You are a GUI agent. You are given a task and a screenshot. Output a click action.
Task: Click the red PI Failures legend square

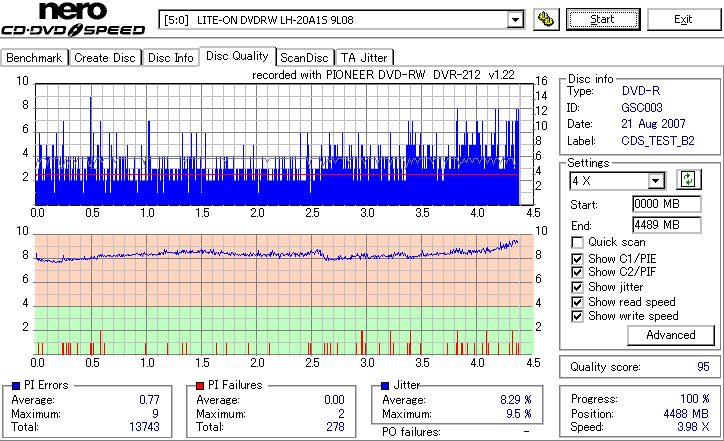(x=200, y=385)
